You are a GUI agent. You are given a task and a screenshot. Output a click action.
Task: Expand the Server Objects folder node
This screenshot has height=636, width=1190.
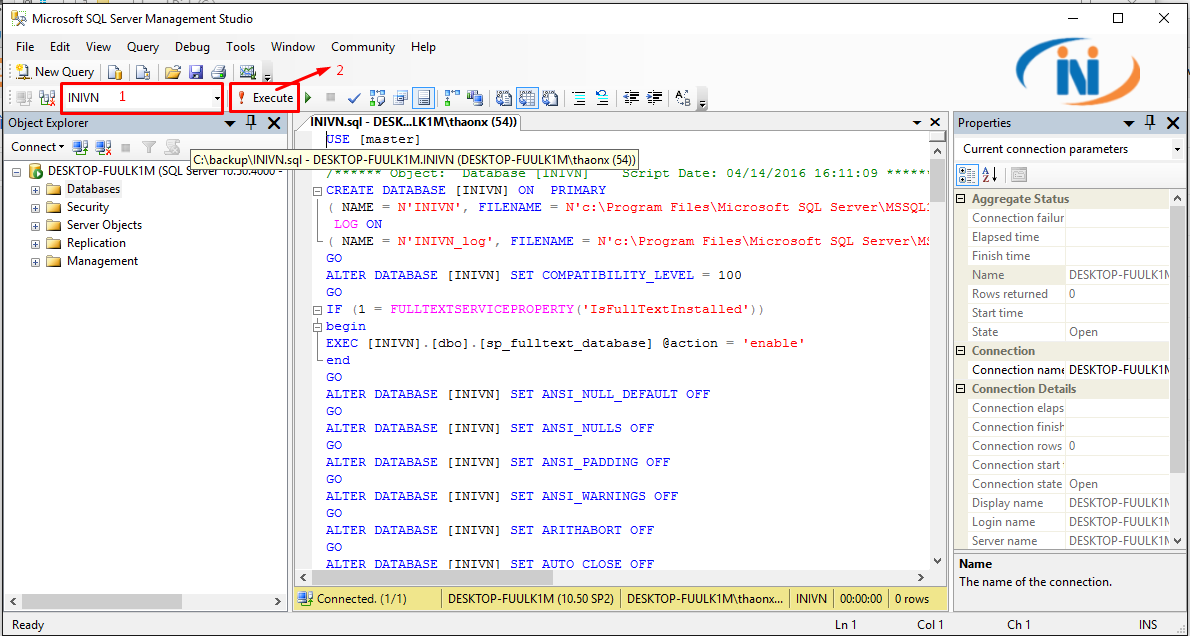(x=35, y=226)
